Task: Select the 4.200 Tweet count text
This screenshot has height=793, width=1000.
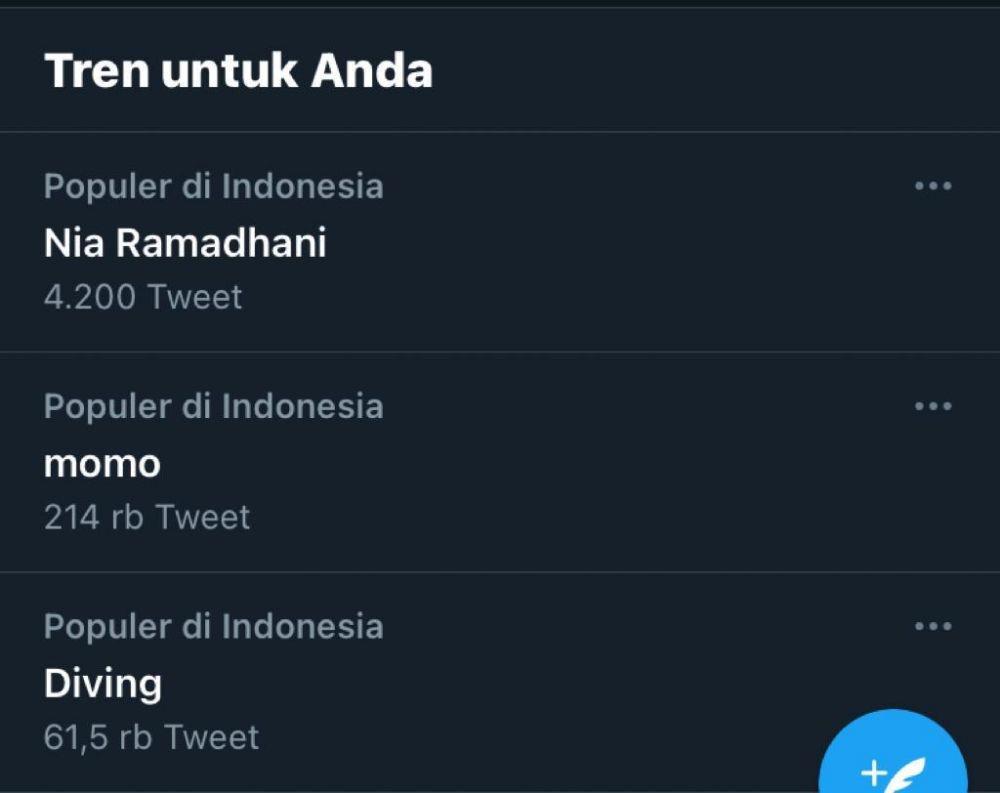Action: [143, 297]
